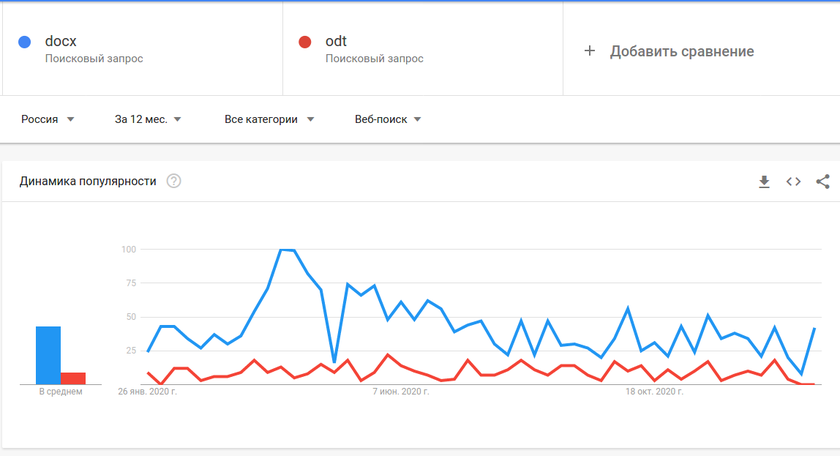Open the Россия region dropdown
The width and height of the screenshot is (840, 456).
pyautogui.click(x=47, y=119)
